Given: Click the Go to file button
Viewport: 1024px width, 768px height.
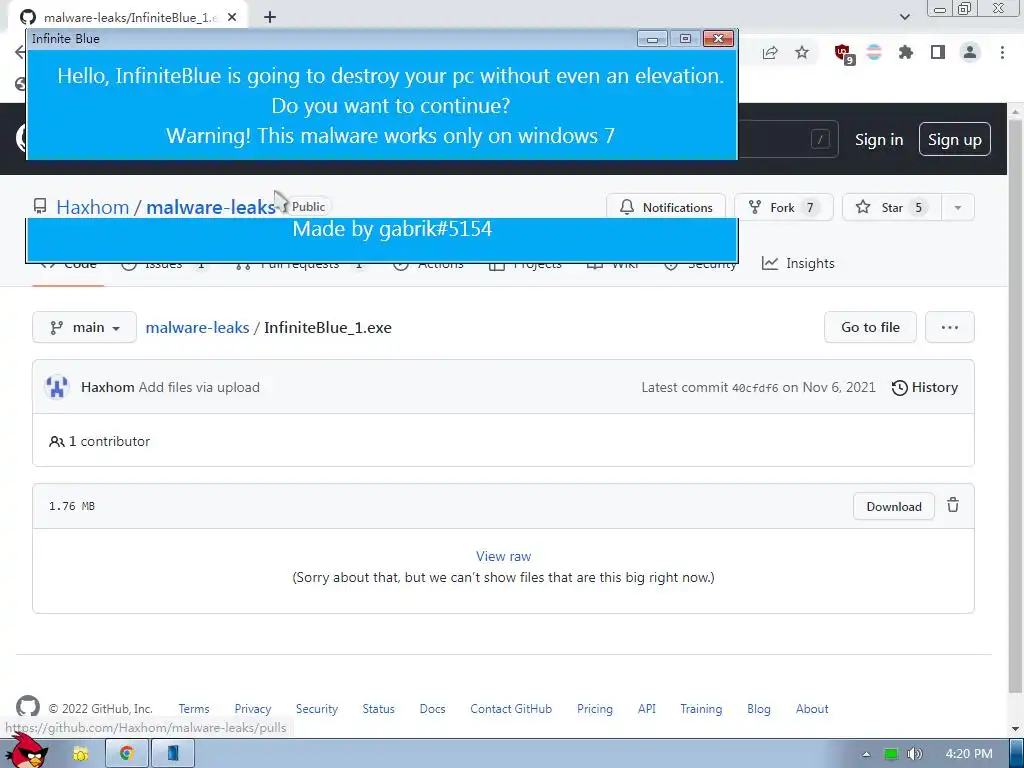Looking at the screenshot, I should click(870, 327).
